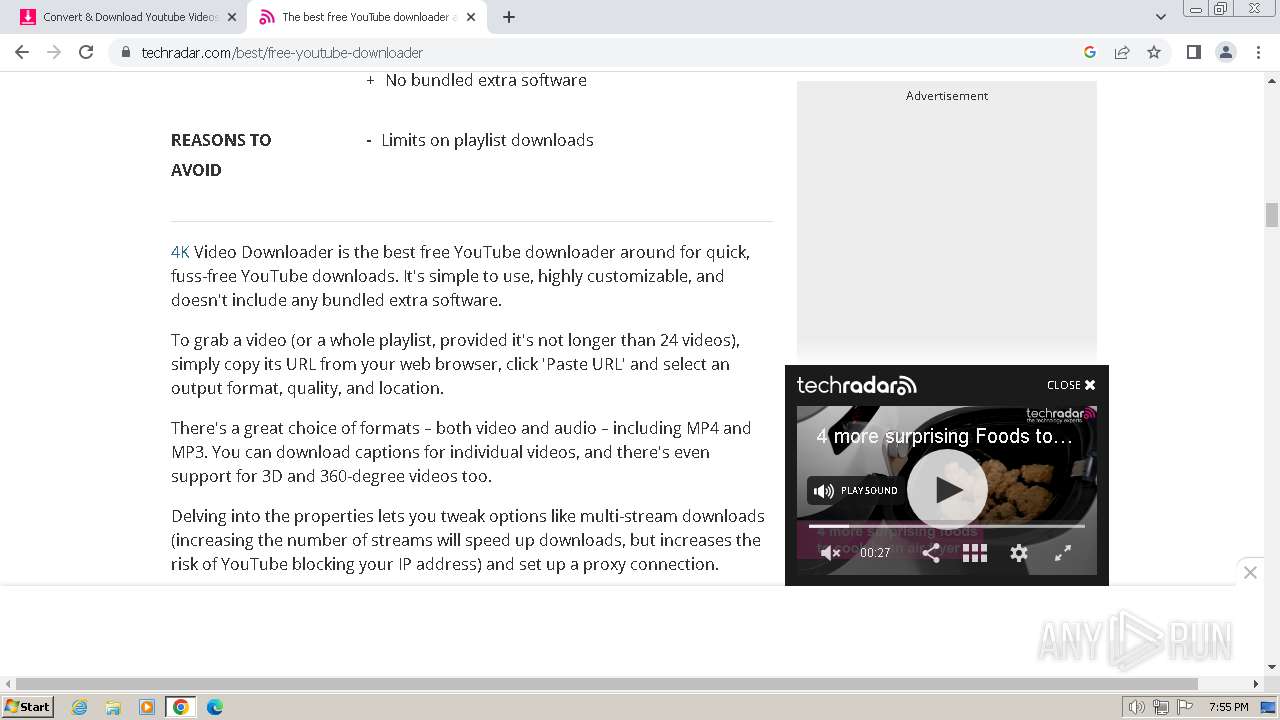Launch Internet Explorer from the taskbar
The height and width of the screenshot is (720, 1280).
click(80, 707)
